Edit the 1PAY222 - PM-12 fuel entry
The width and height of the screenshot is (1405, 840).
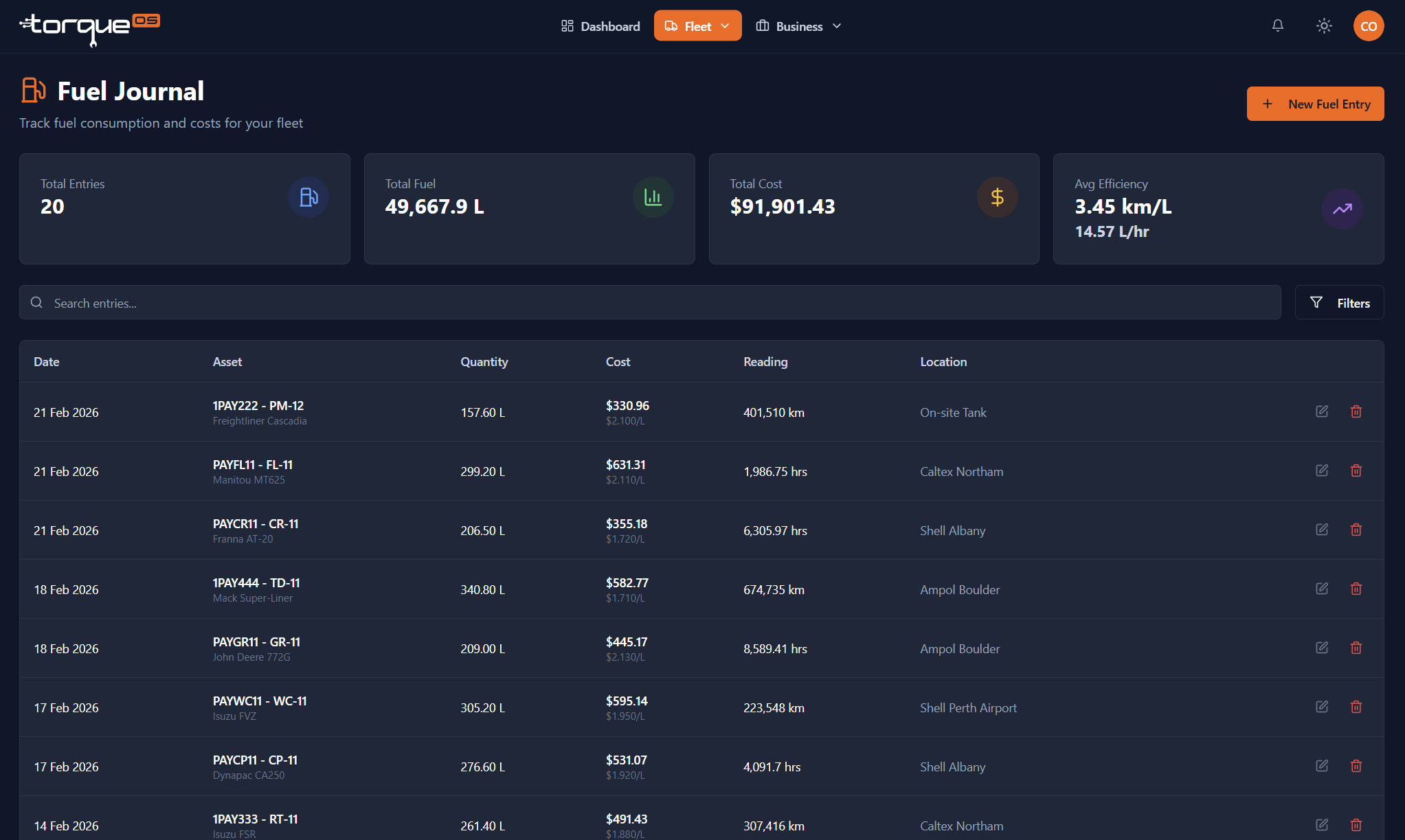pyautogui.click(x=1322, y=411)
